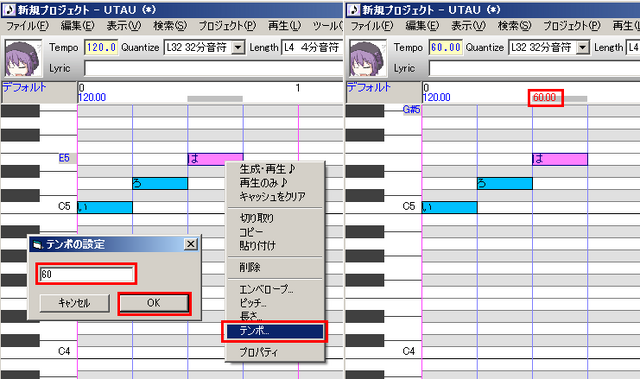Open 再生(L) menu in left window

(x=284, y=26)
